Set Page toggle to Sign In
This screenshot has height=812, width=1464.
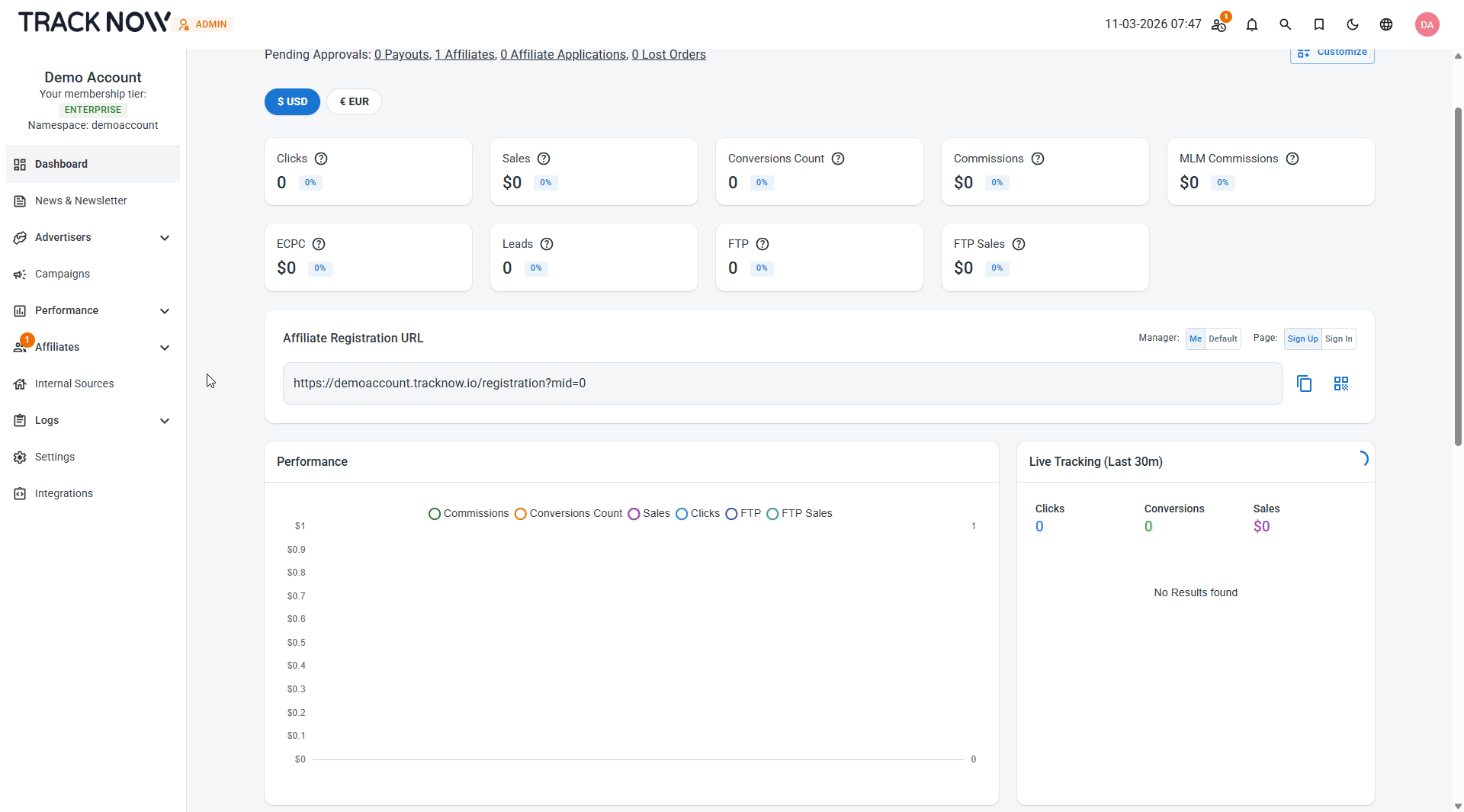(x=1338, y=339)
